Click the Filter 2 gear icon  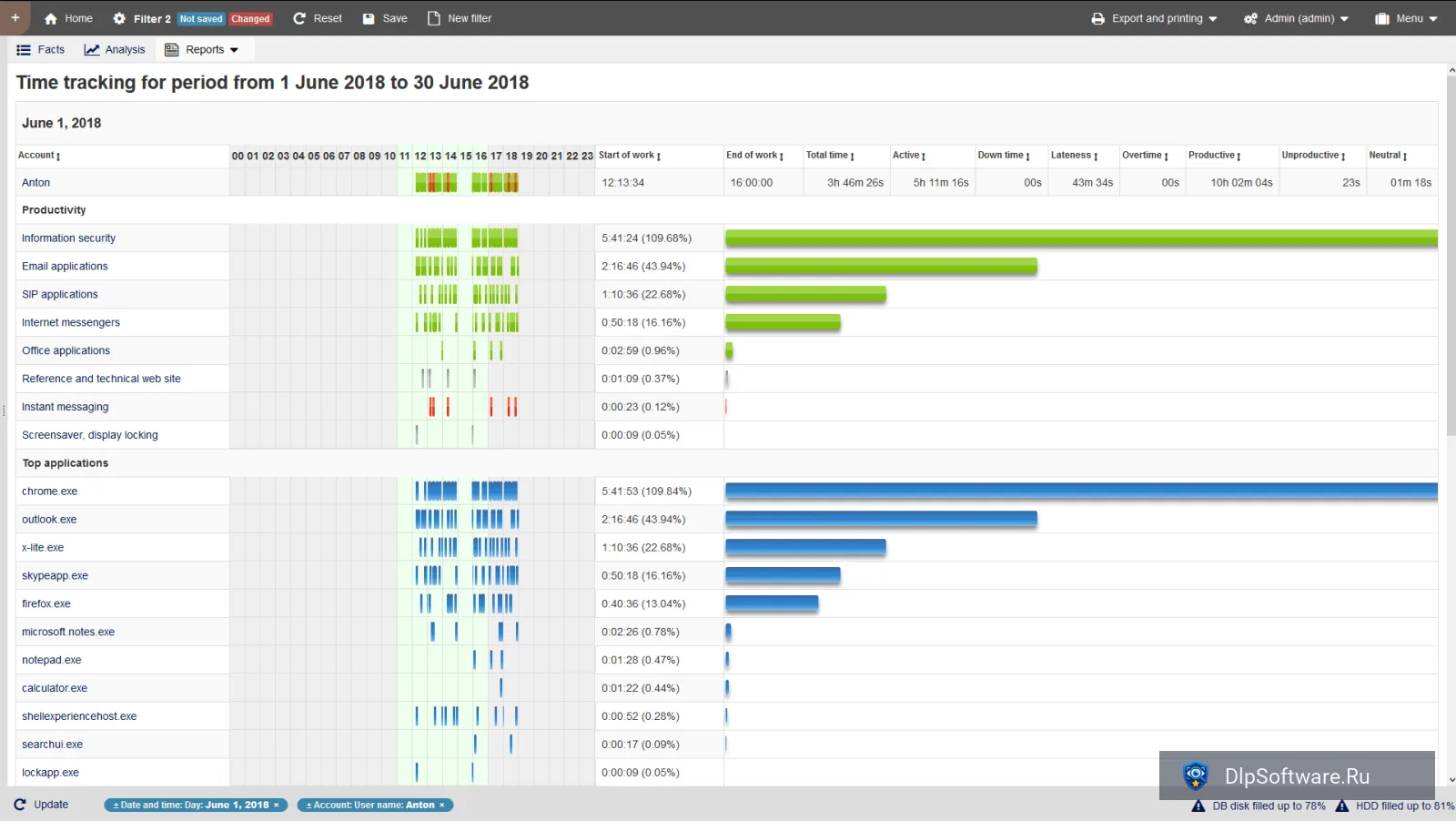tap(119, 18)
